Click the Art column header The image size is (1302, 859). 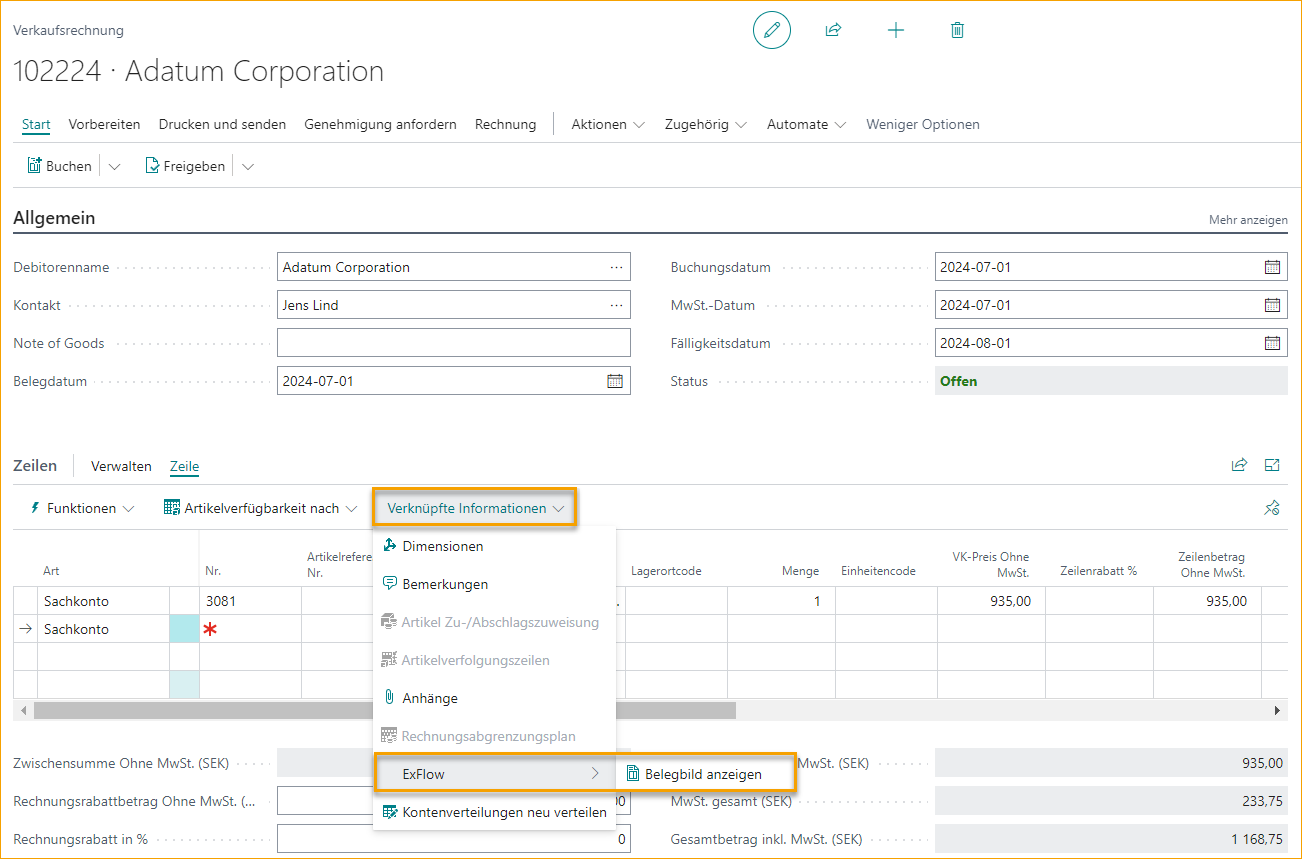51,571
